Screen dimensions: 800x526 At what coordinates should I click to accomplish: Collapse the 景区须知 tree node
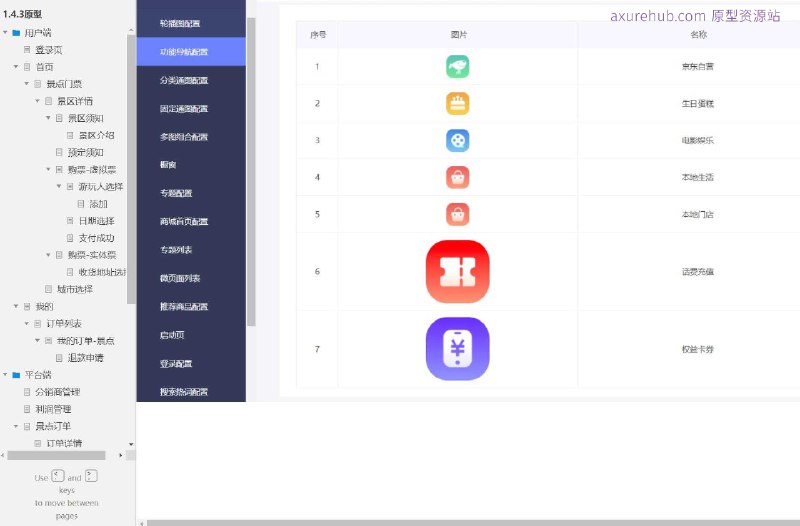pyautogui.click(x=48, y=118)
